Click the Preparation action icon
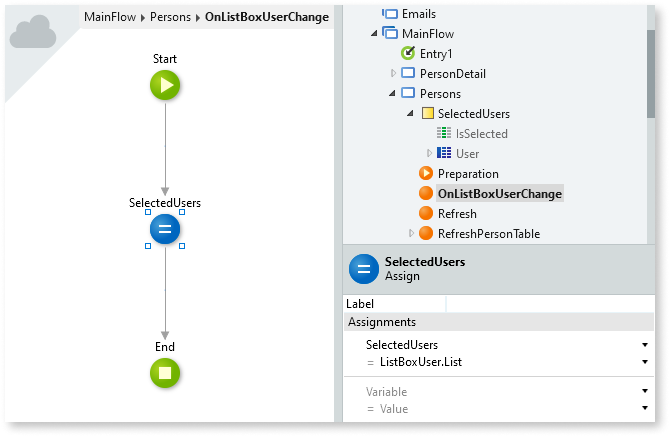The width and height of the screenshot is (670, 437). click(426, 173)
